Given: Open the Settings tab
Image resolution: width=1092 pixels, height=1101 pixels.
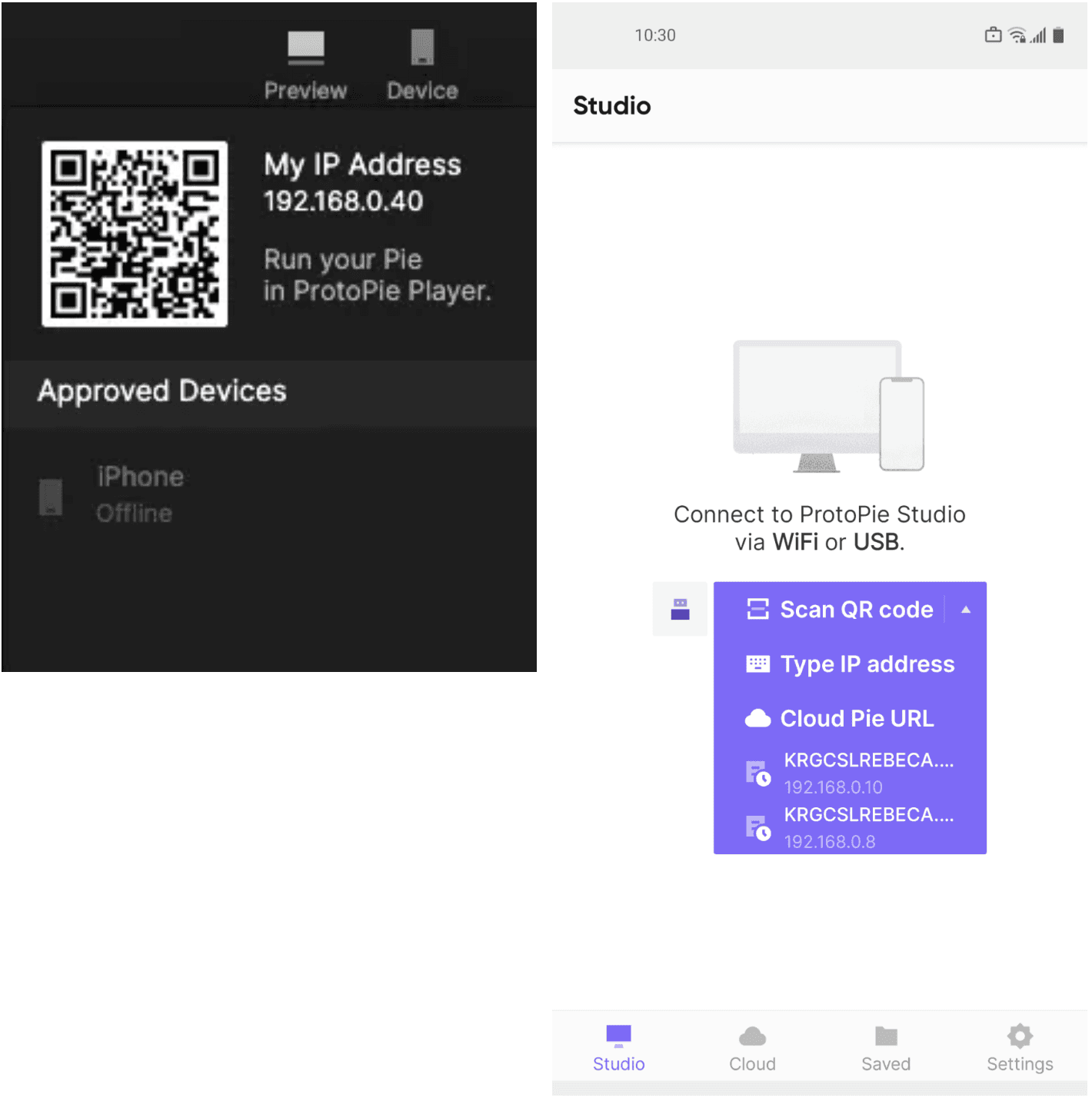Looking at the screenshot, I should pyautogui.click(x=1020, y=1048).
